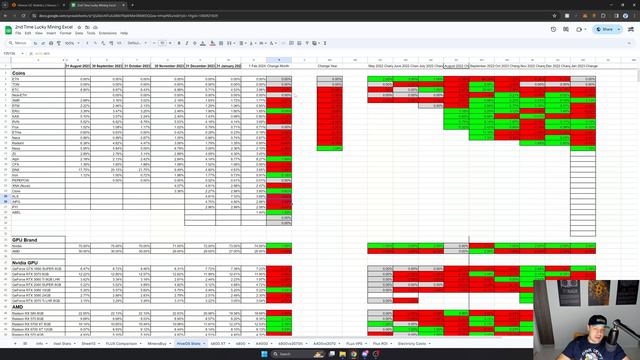Viewport: 640px width, 360px height.
Task: Open File Explorer from the taskbar
Action: (x=343, y=354)
